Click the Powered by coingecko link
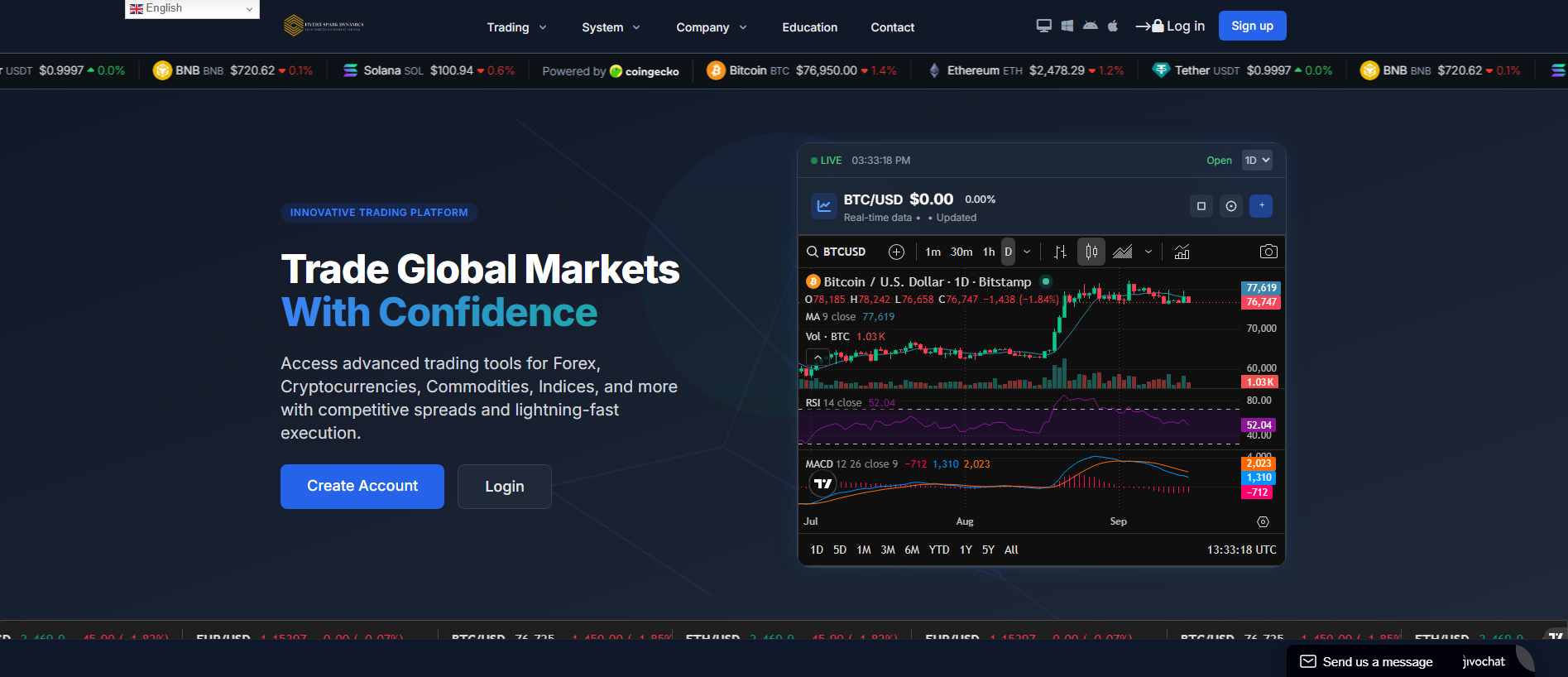This screenshot has height=677, width=1568. [611, 71]
